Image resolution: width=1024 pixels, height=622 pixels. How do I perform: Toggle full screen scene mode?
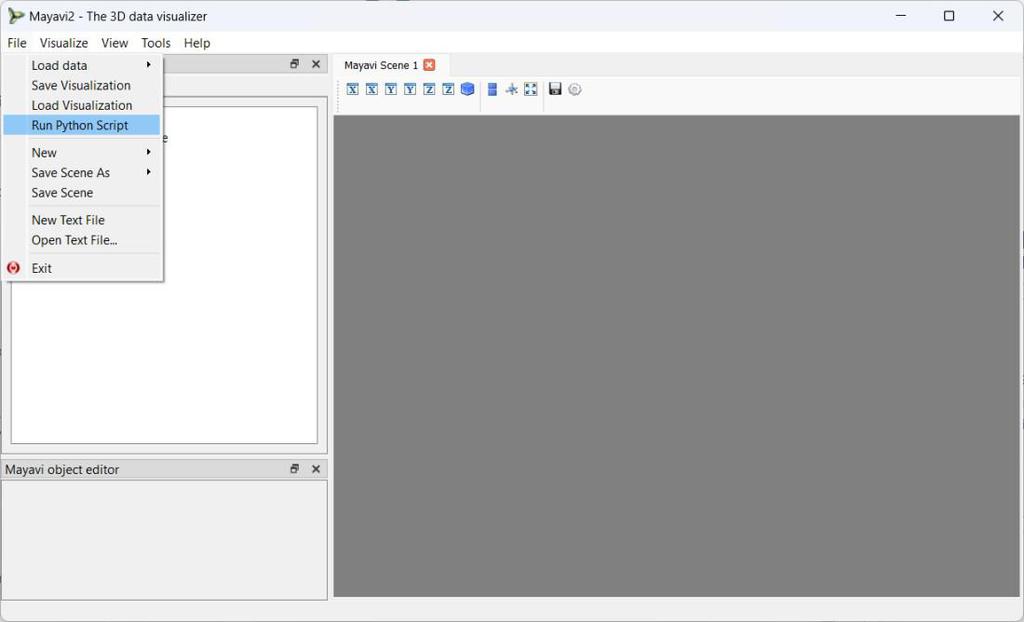531,89
